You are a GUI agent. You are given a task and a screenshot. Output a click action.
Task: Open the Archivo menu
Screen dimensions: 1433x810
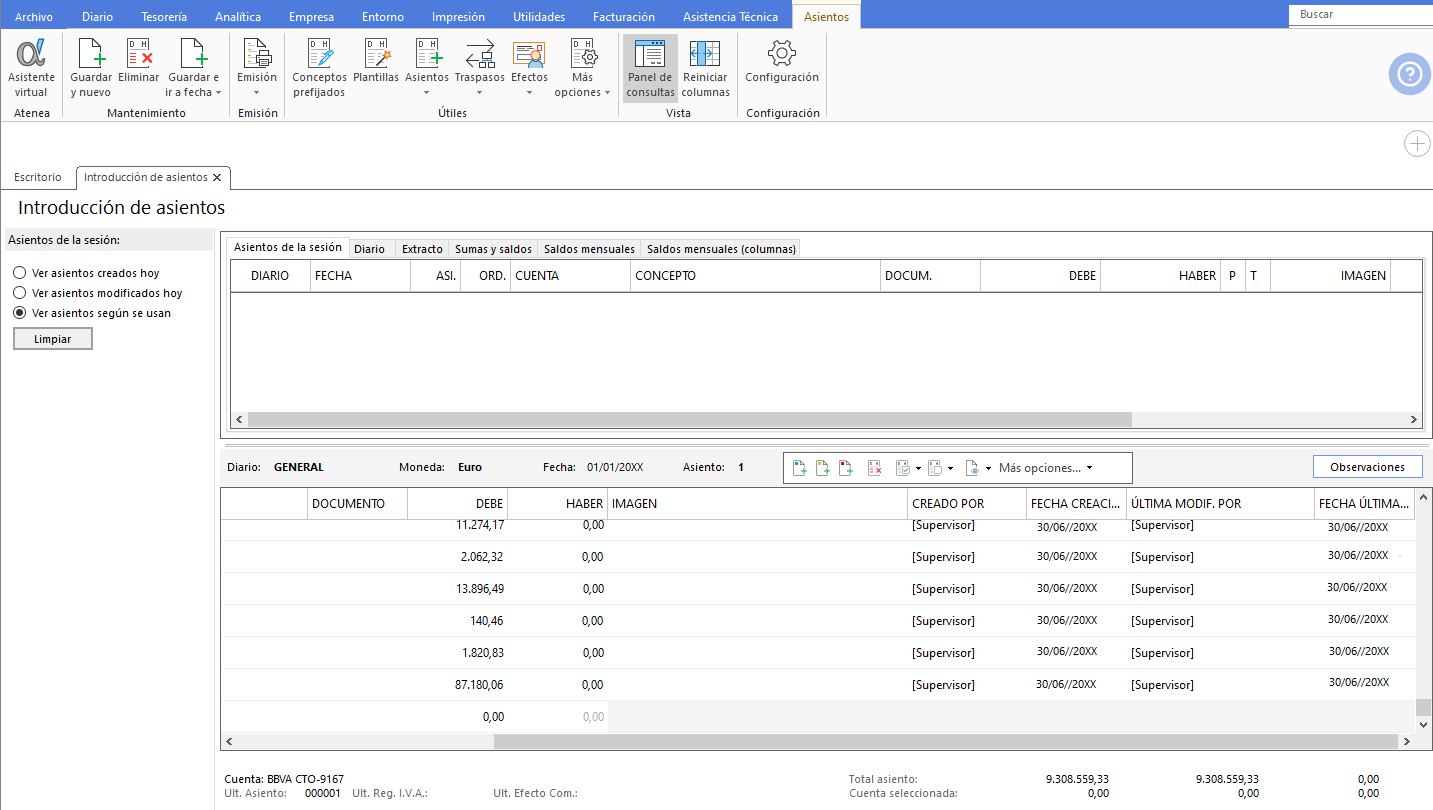point(34,17)
